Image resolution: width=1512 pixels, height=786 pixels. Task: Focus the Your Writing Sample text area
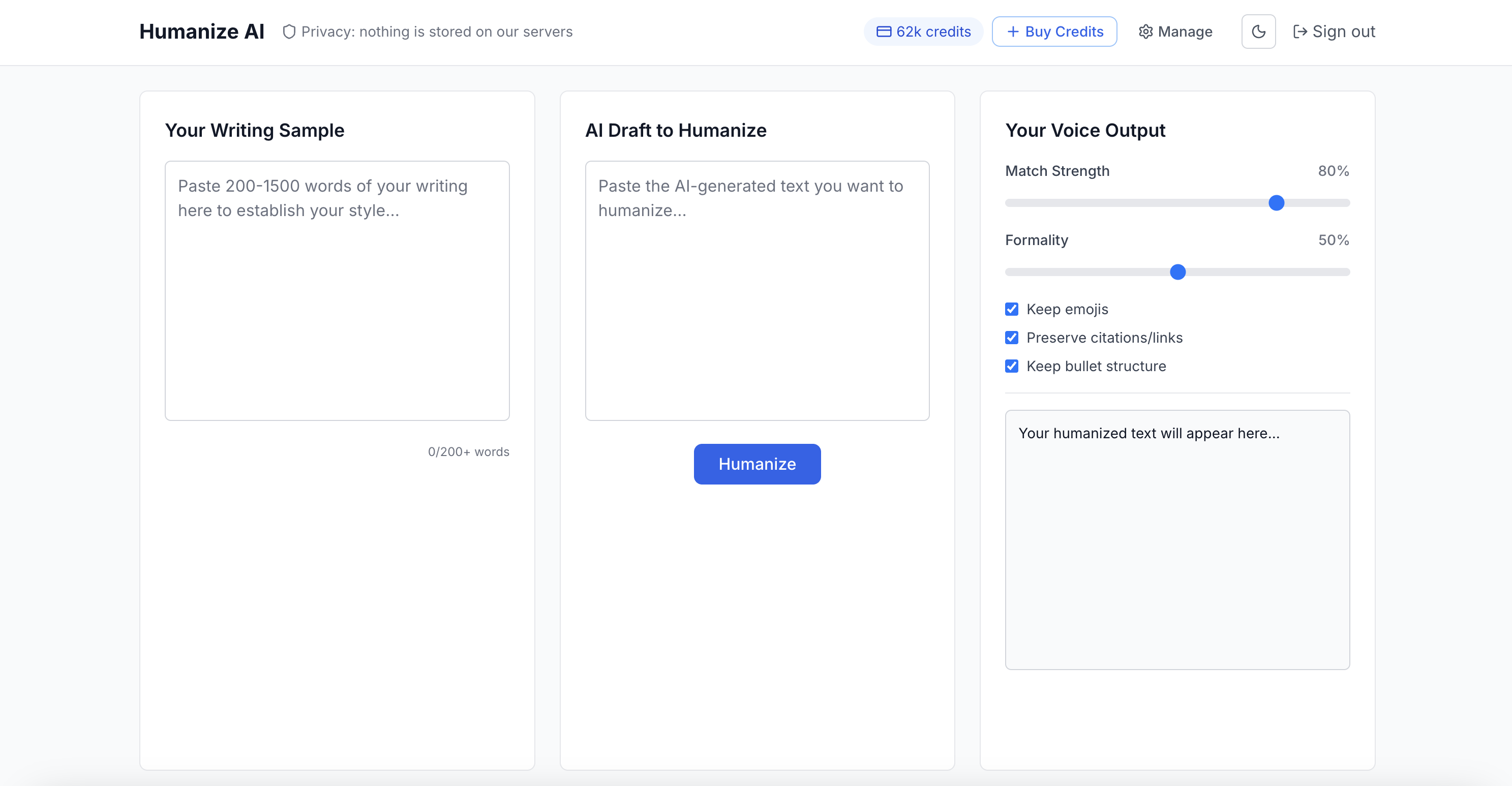point(337,291)
